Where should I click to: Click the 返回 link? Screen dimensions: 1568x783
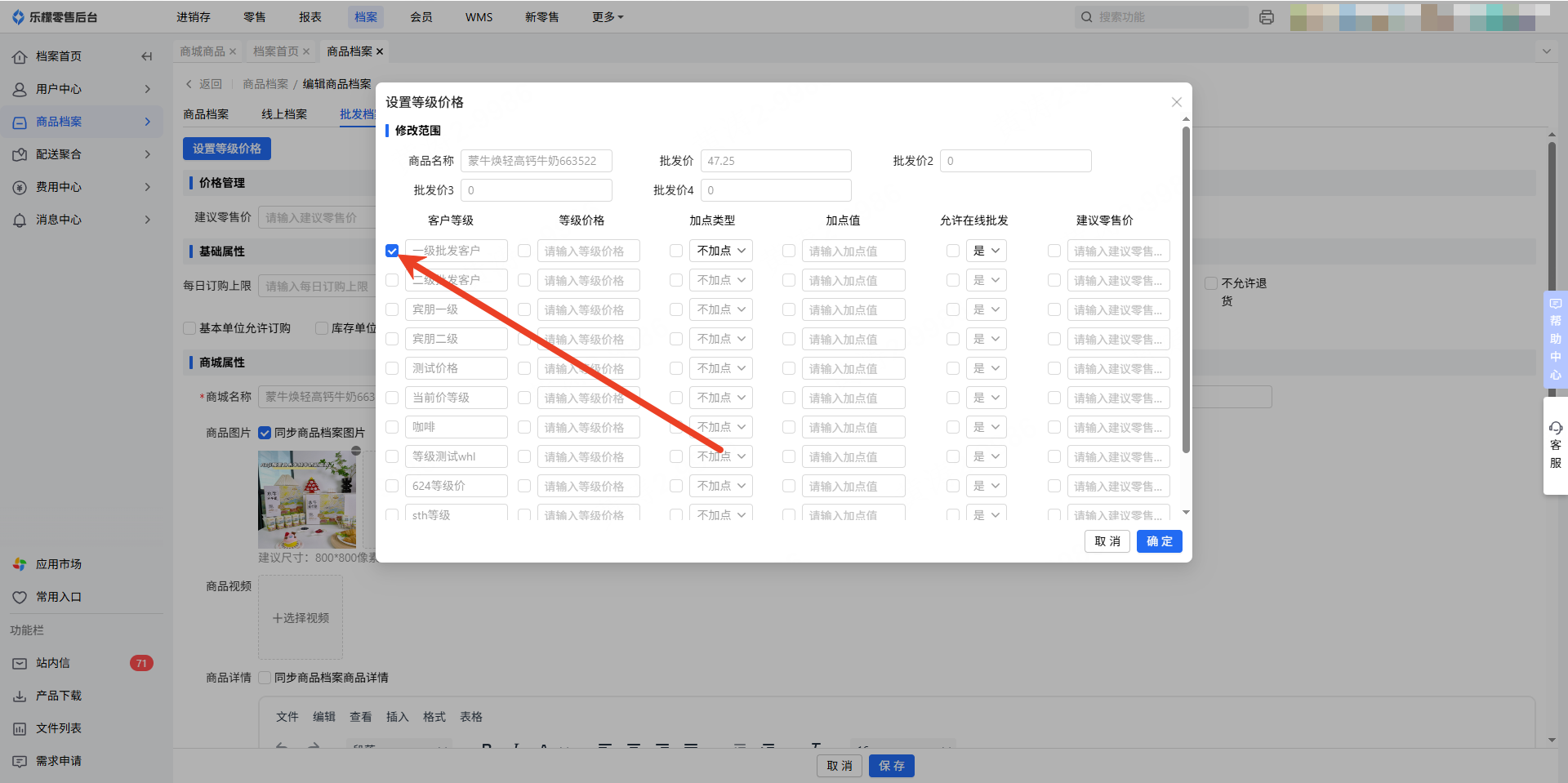[211, 84]
